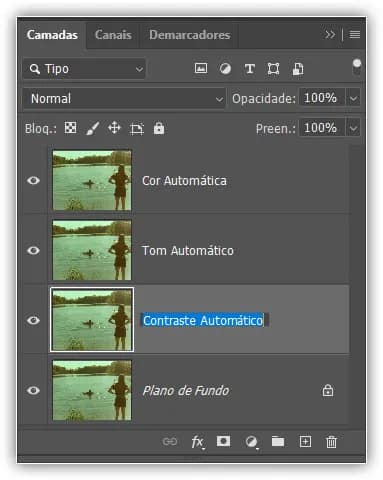This screenshot has height=480, width=383.
Task: Hide the Tom Automático layer
Action: 33,250
